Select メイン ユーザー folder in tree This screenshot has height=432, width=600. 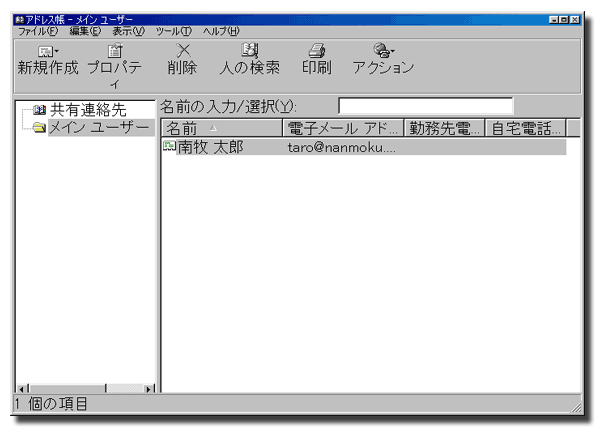pyautogui.click(x=99, y=127)
